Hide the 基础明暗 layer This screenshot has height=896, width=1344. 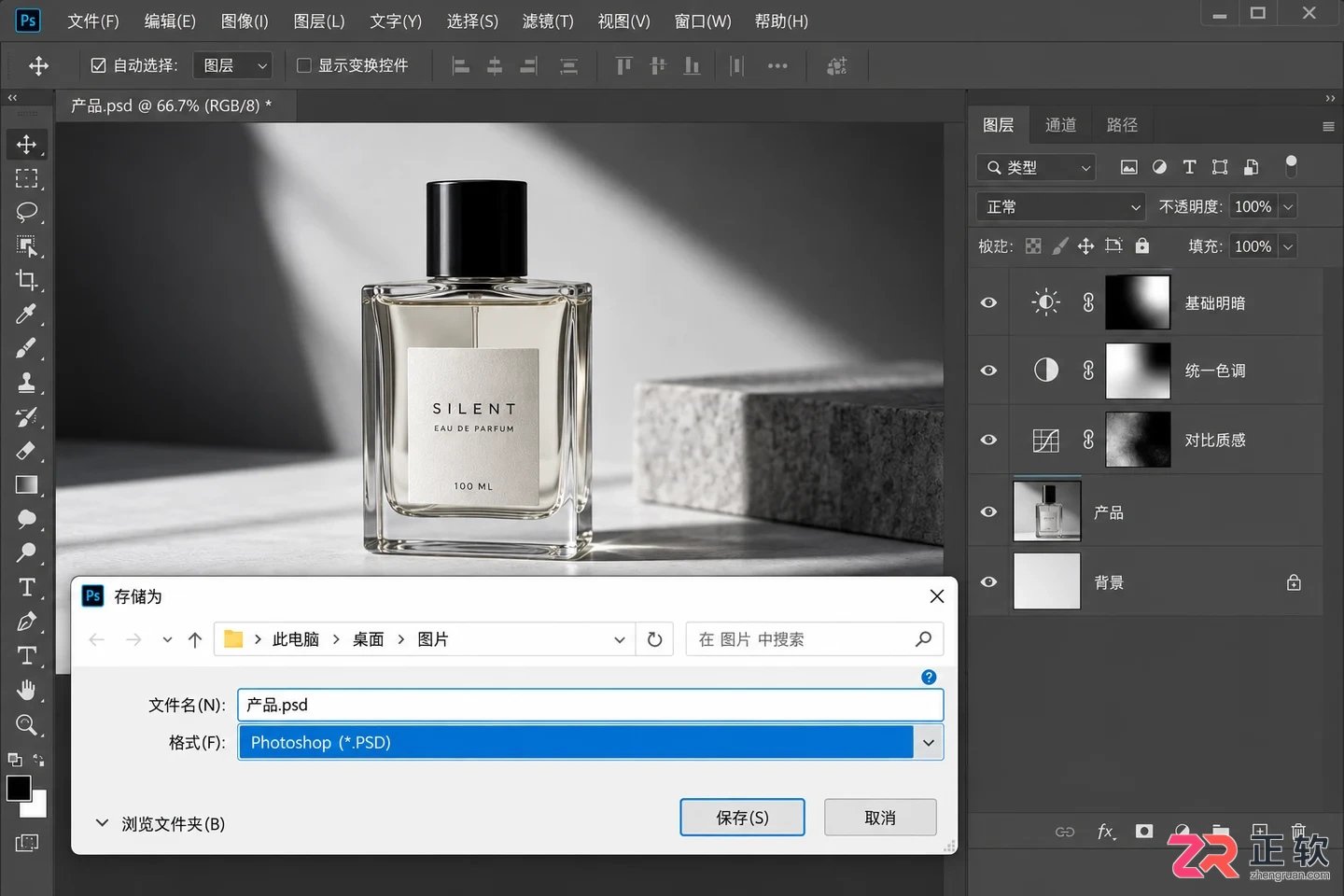click(988, 302)
